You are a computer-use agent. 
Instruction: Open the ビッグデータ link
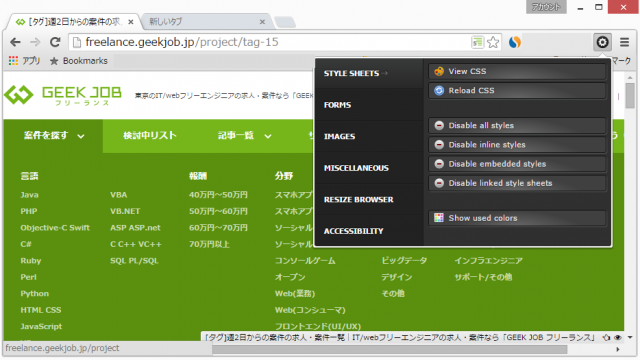click(x=404, y=260)
